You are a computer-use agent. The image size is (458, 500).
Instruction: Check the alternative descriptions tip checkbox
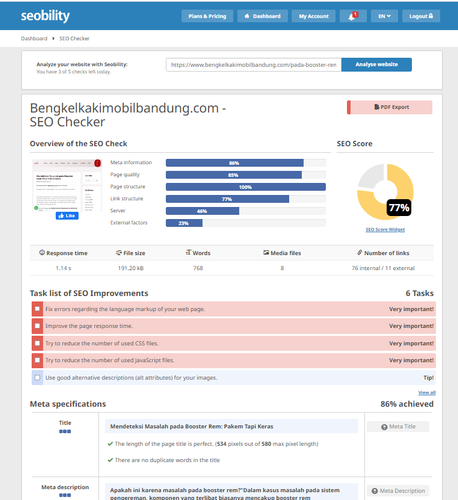tap(37, 377)
